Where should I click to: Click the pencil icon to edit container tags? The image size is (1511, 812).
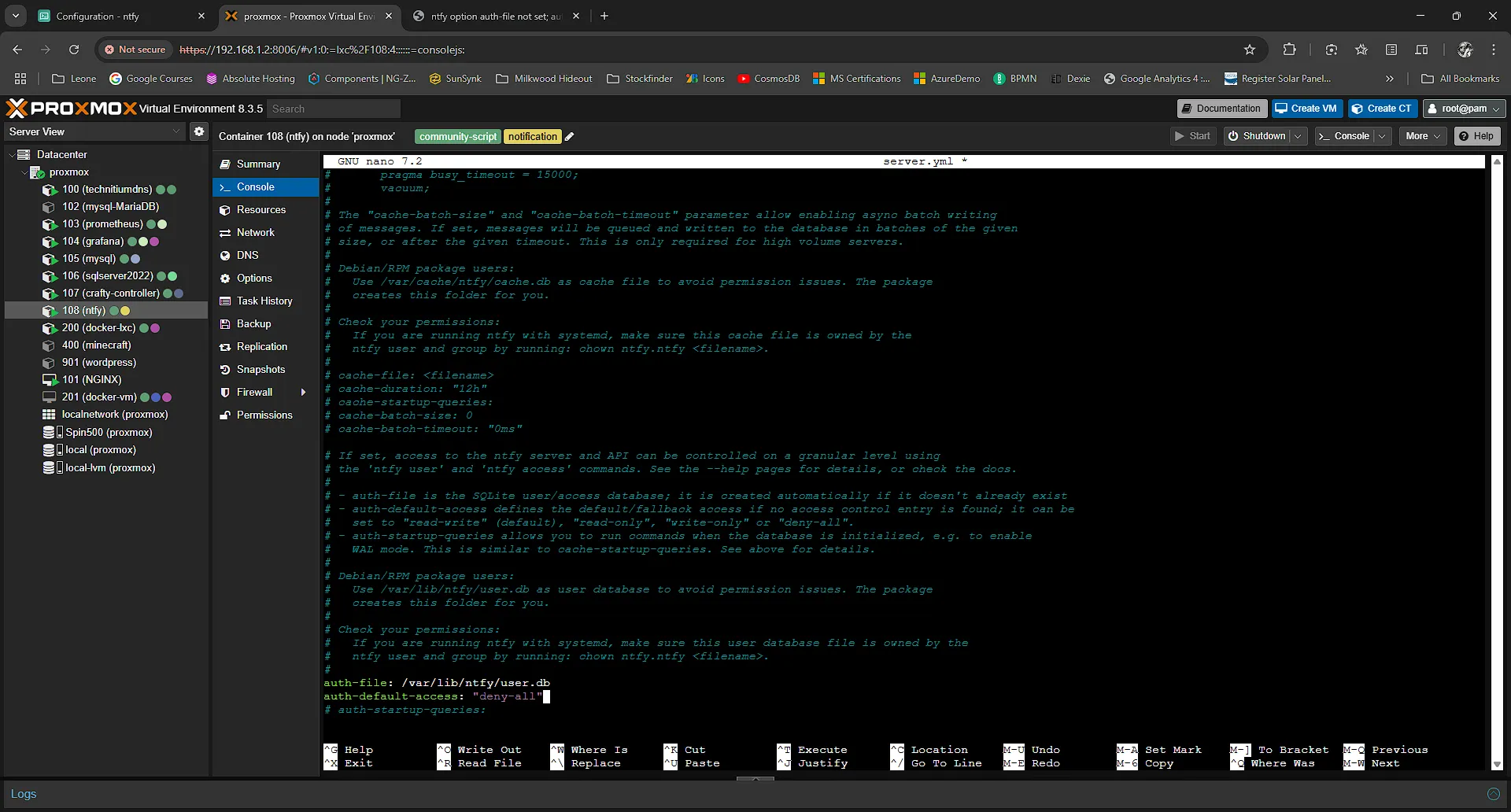click(570, 137)
